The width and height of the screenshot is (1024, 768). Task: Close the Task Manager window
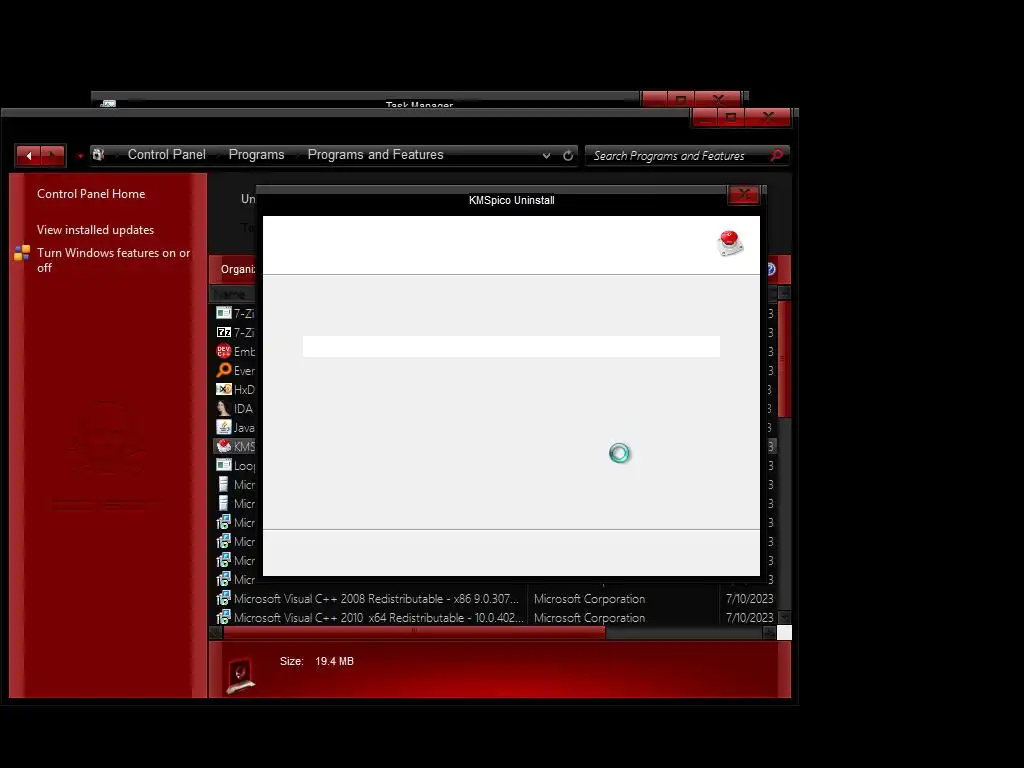coord(718,99)
